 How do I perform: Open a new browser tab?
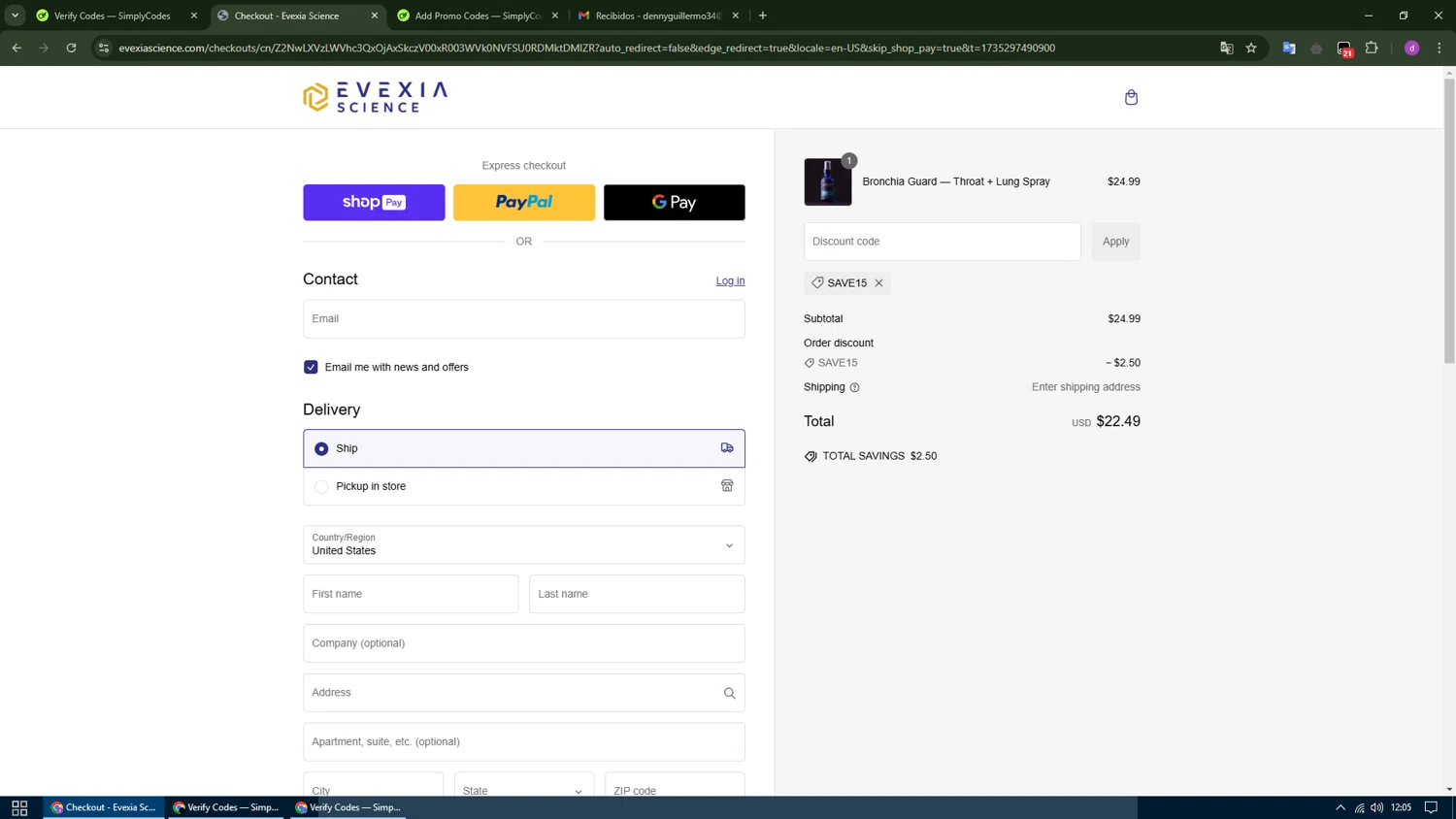tap(763, 16)
